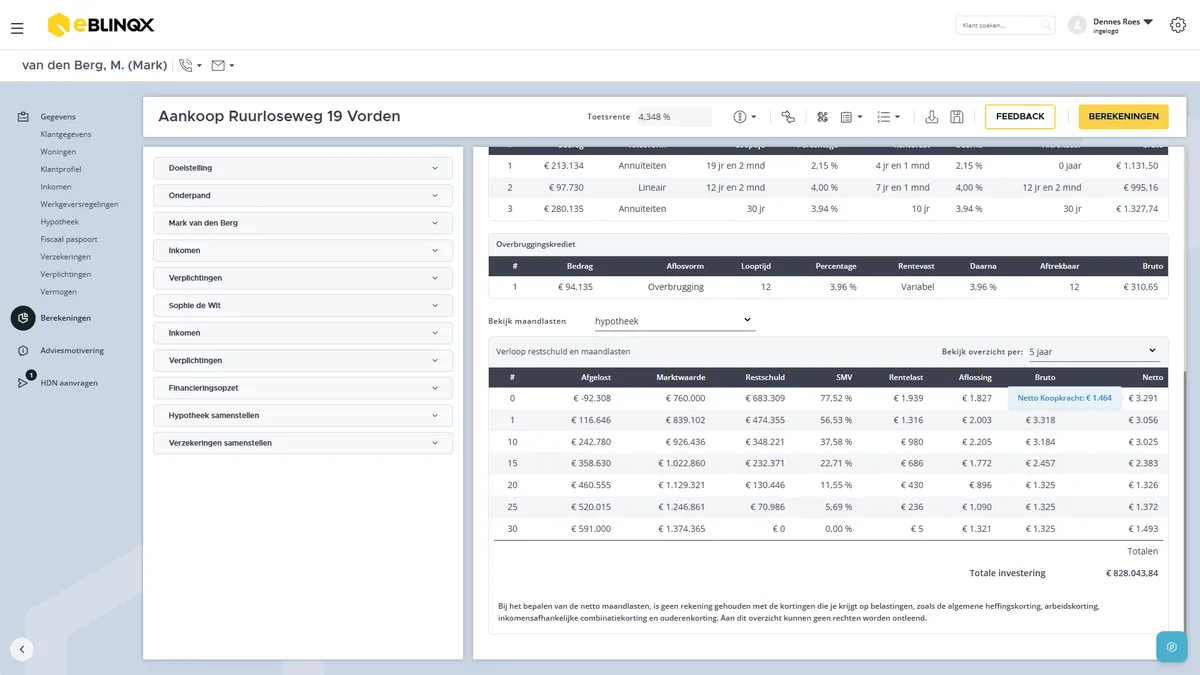Click the 'Netto Koopkracht: € 1.464' tooltip
Viewport: 1200px width, 675px height.
pyautogui.click(x=1064, y=398)
